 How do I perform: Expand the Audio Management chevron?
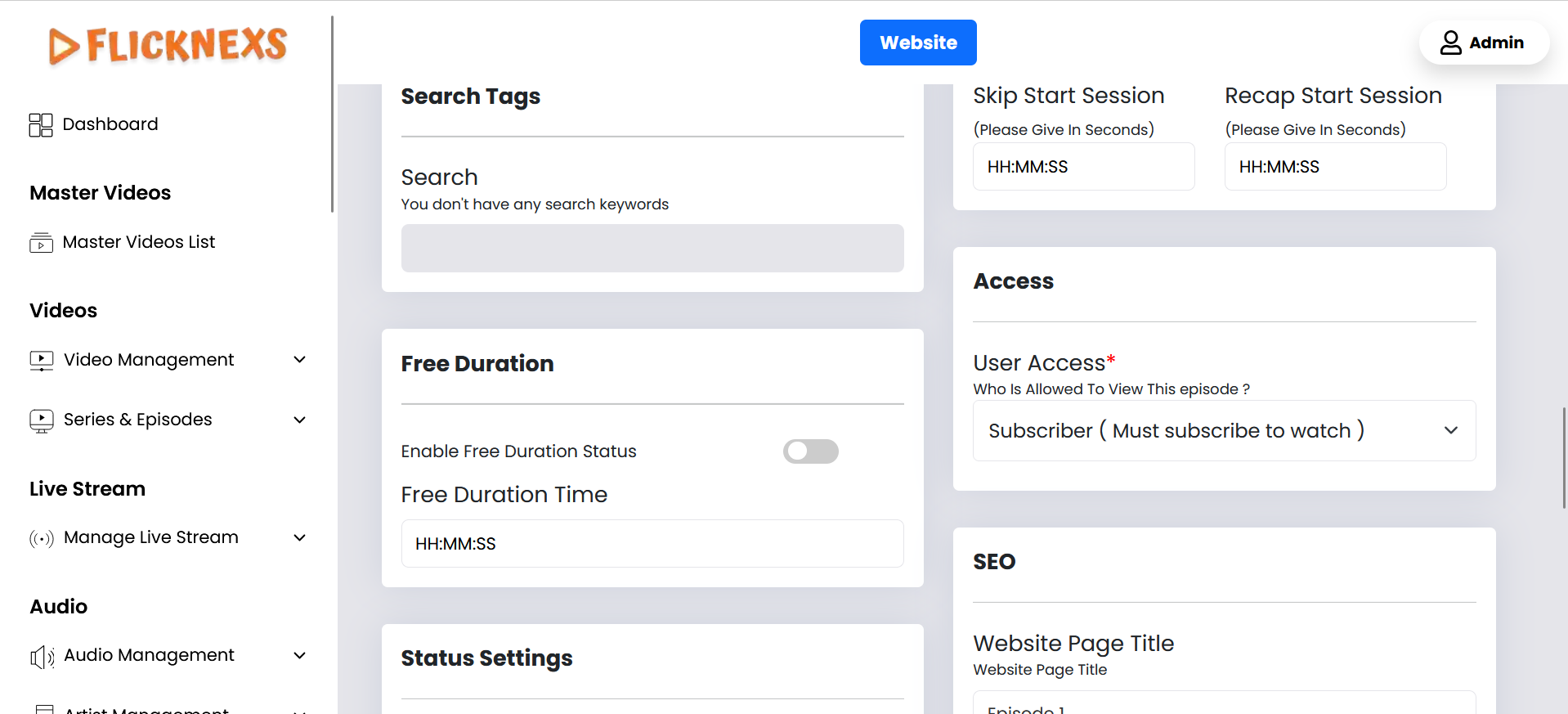coord(299,655)
